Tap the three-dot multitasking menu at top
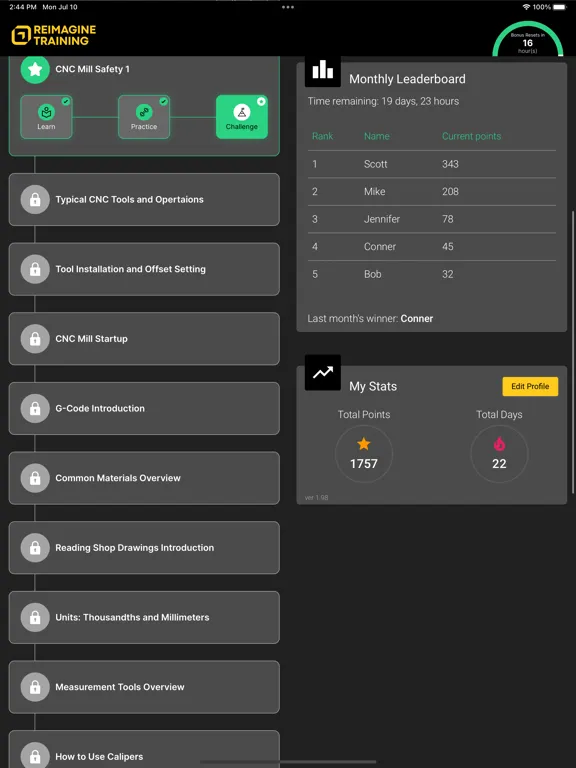 (288, 7)
